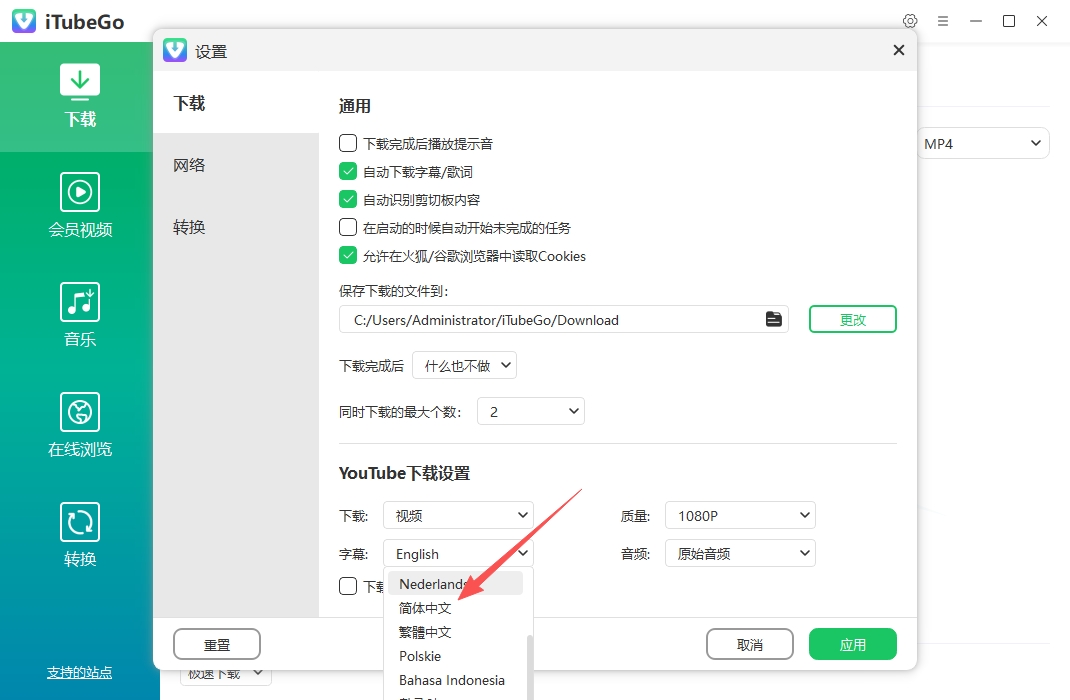Close the 设置 dialog

(899, 50)
